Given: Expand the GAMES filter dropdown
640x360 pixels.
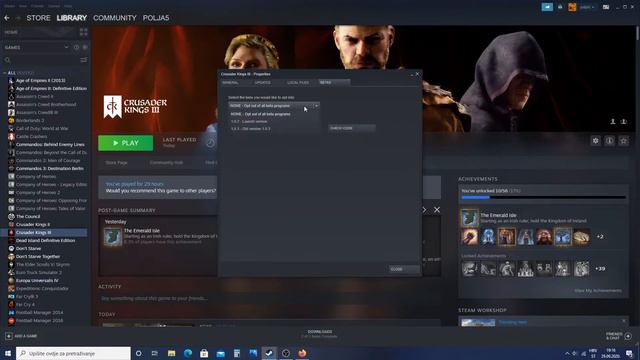Looking at the screenshot, I should point(66,47).
